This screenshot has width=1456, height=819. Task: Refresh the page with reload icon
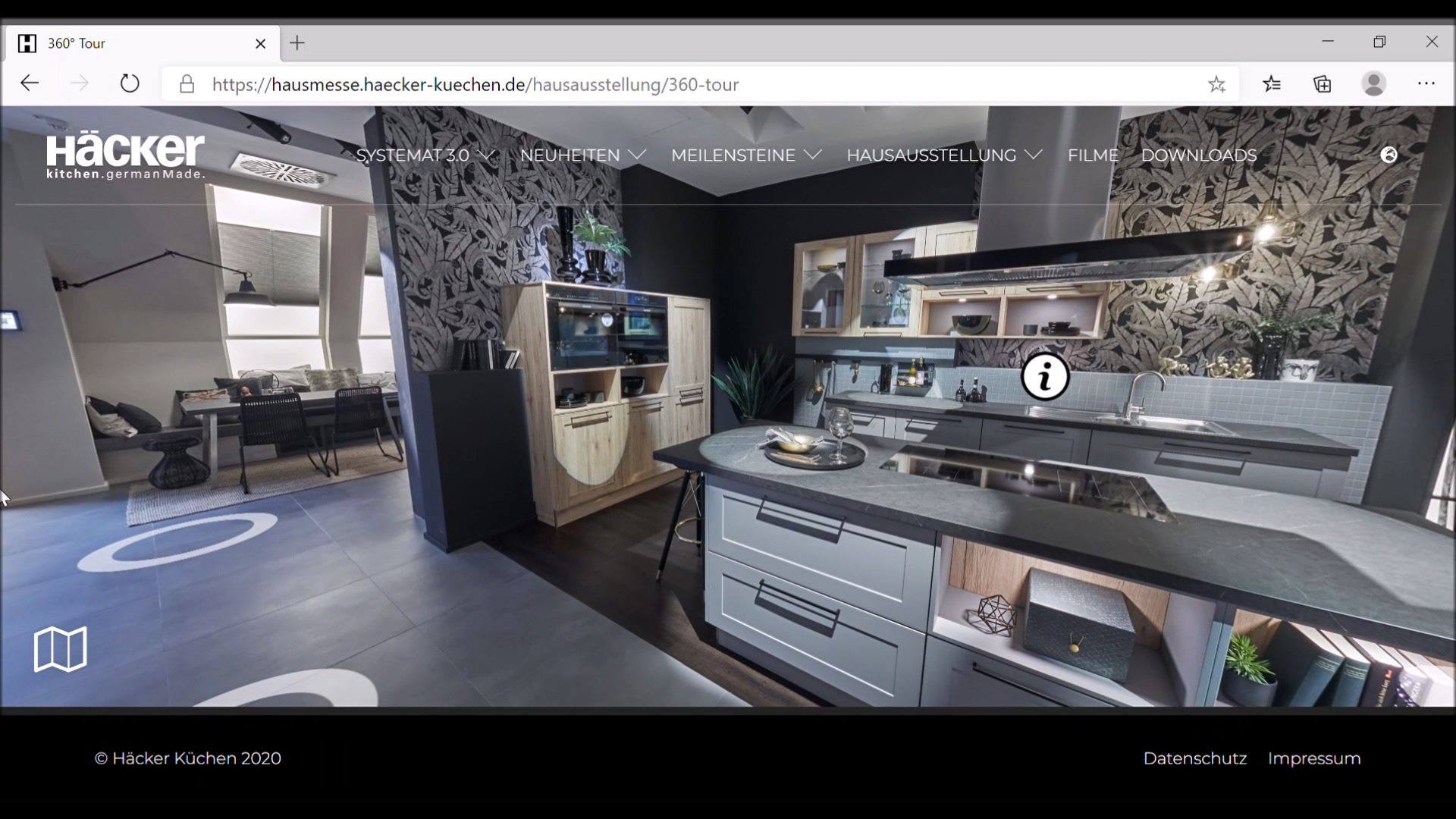coord(130,83)
